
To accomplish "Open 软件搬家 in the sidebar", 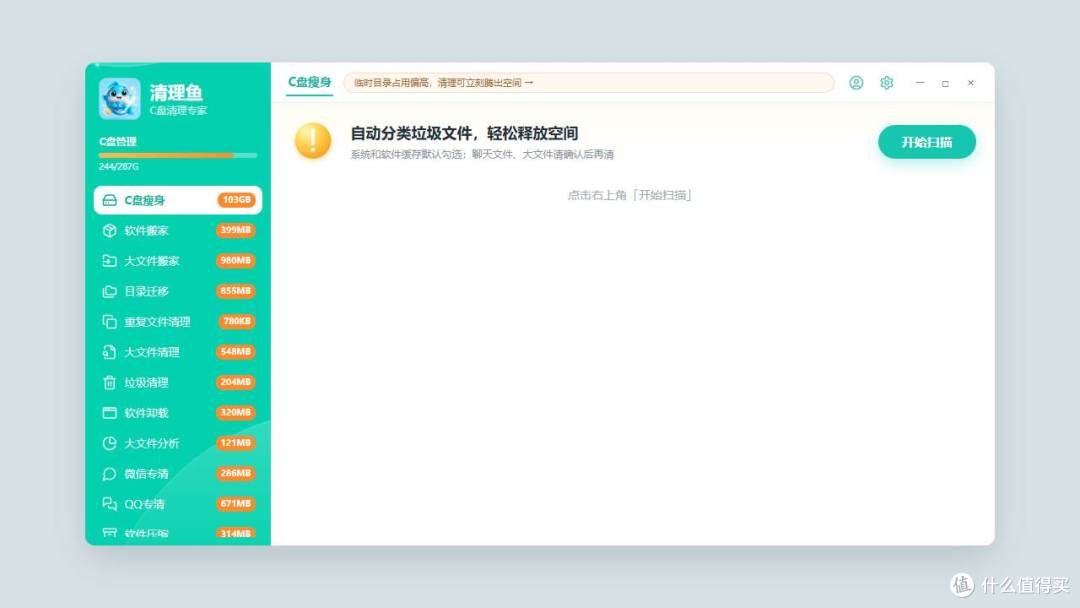I will (178, 231).
